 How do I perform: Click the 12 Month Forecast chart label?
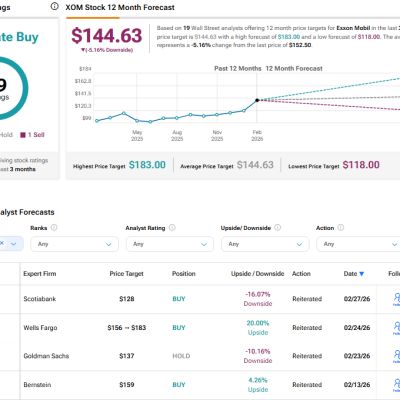[294, 68]
